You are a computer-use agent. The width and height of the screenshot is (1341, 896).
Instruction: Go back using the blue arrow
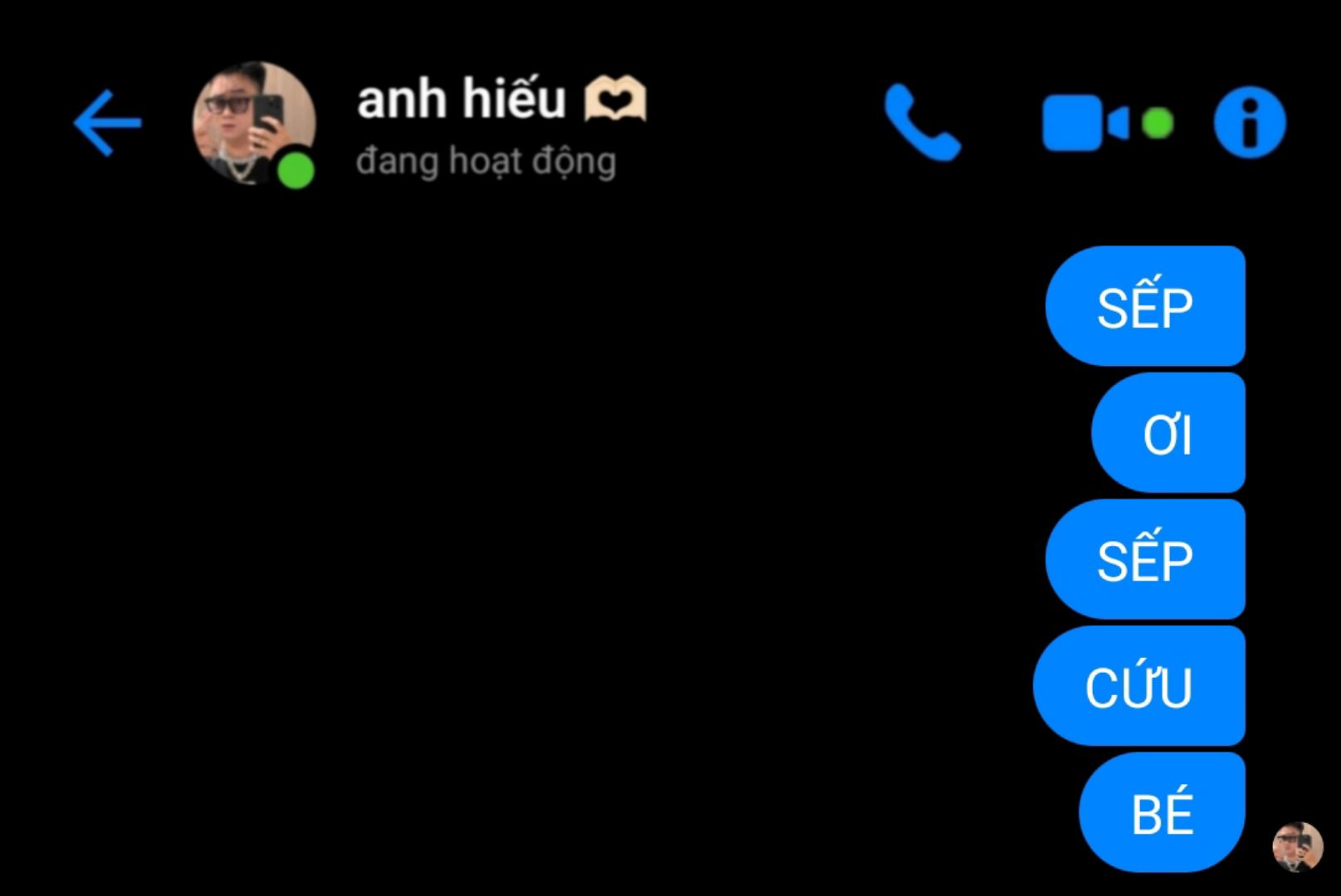[108, 124]
